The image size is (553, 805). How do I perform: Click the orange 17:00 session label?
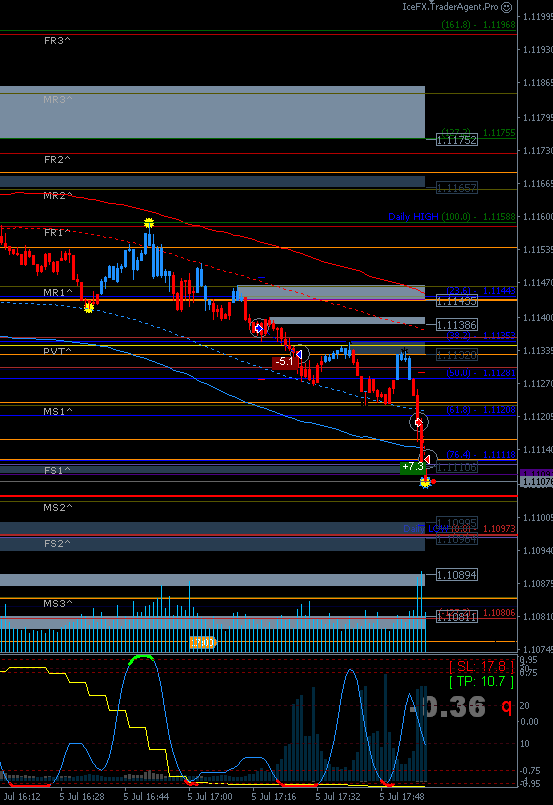(x=202, y=642)
